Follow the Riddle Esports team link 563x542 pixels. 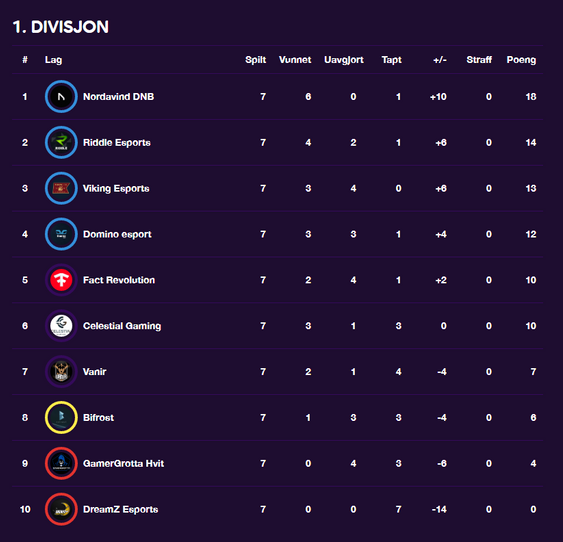click(x=117, y=142)
